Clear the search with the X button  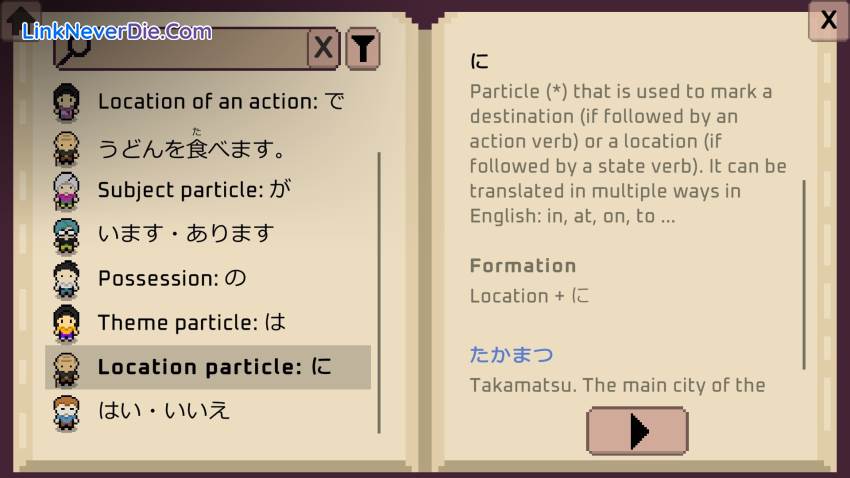(323, 47)
